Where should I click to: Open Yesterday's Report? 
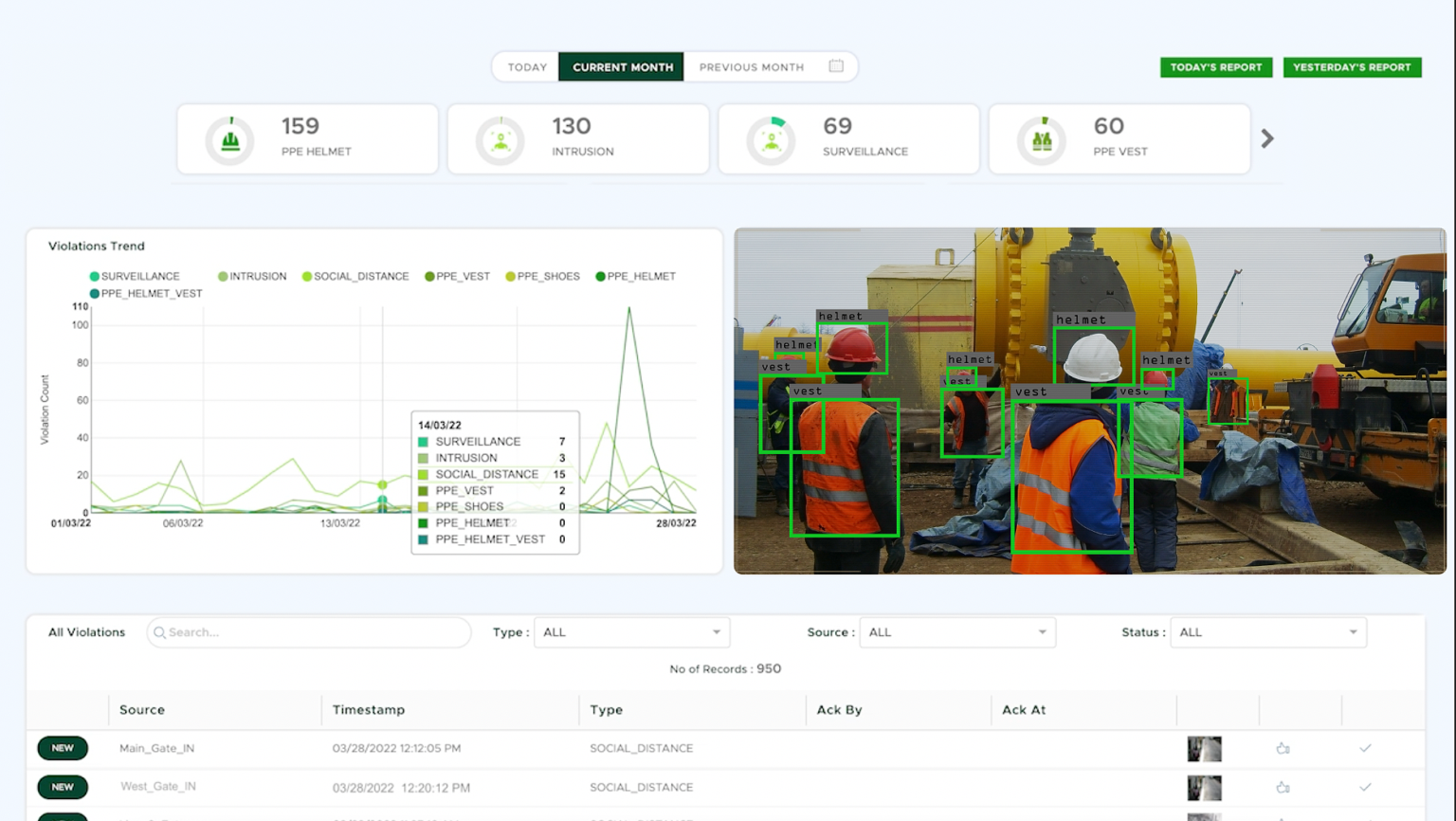click(1353, 66)
